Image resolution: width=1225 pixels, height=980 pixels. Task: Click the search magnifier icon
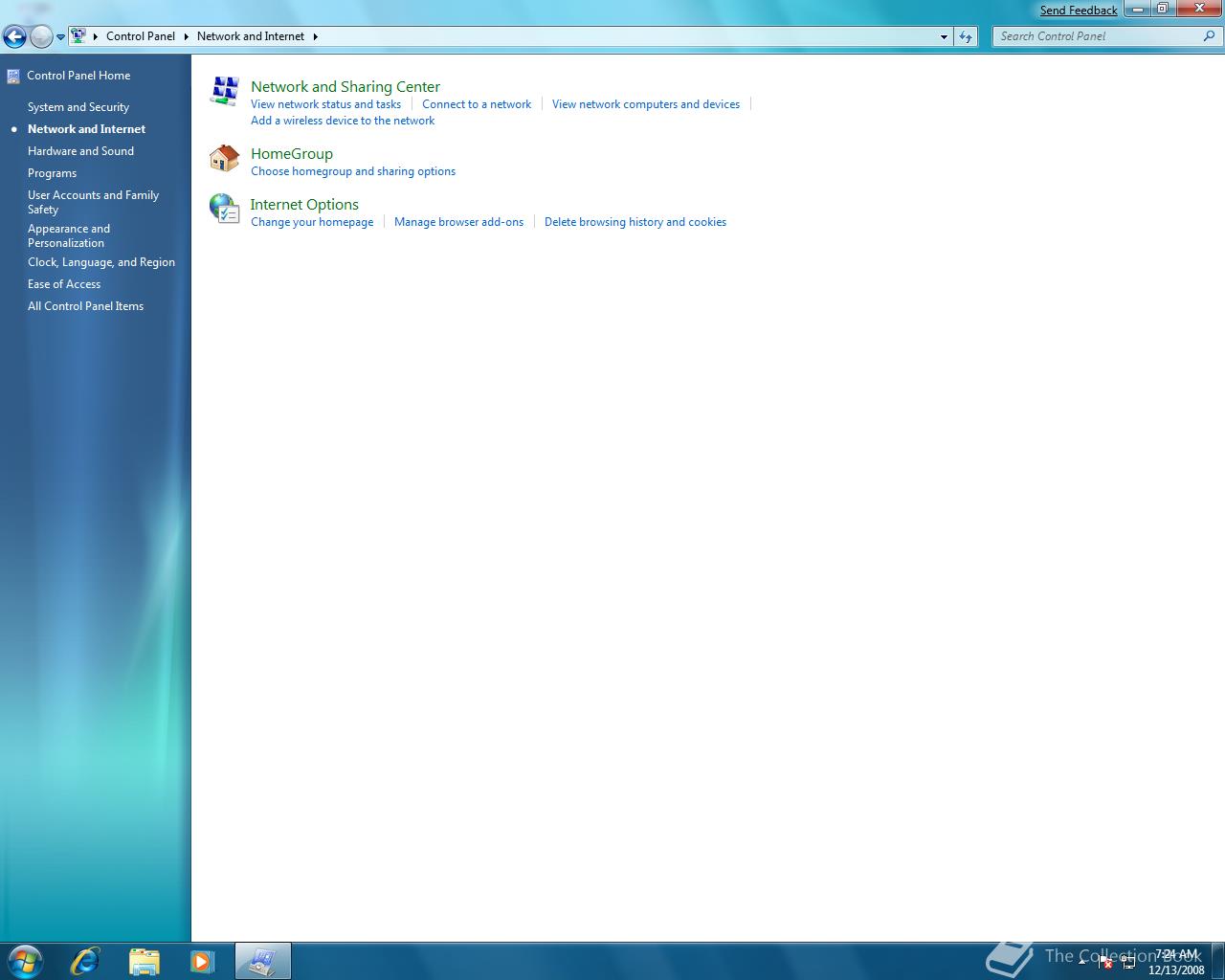pos(1209,36)
